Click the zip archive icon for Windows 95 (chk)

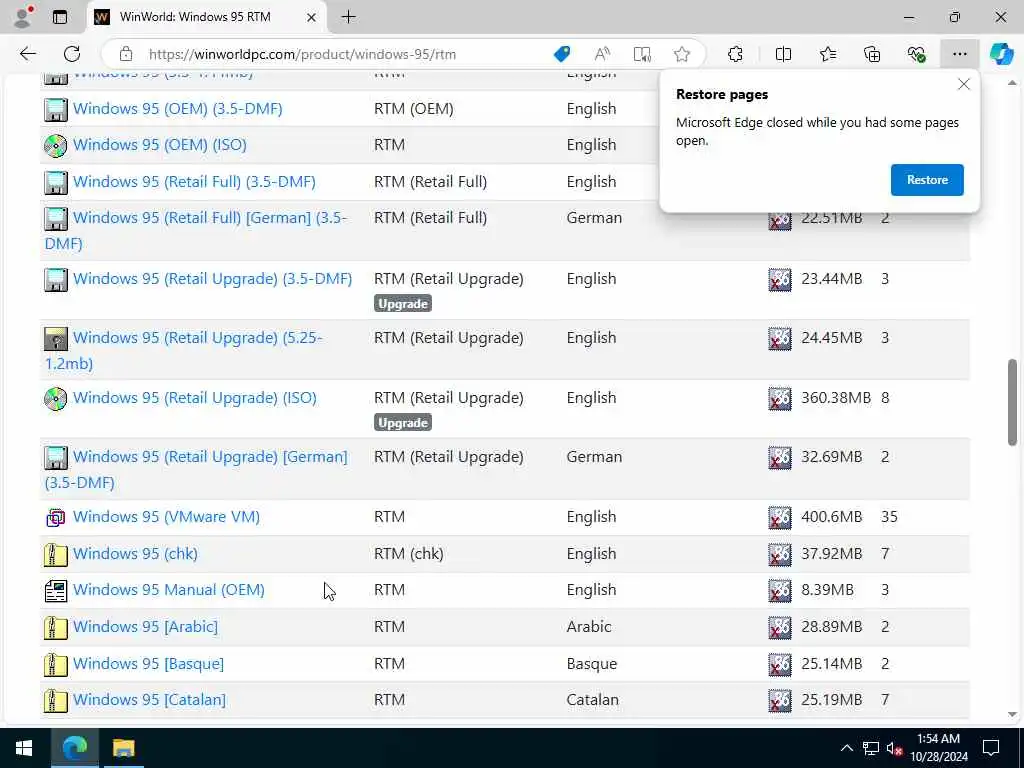coord(56,554)
